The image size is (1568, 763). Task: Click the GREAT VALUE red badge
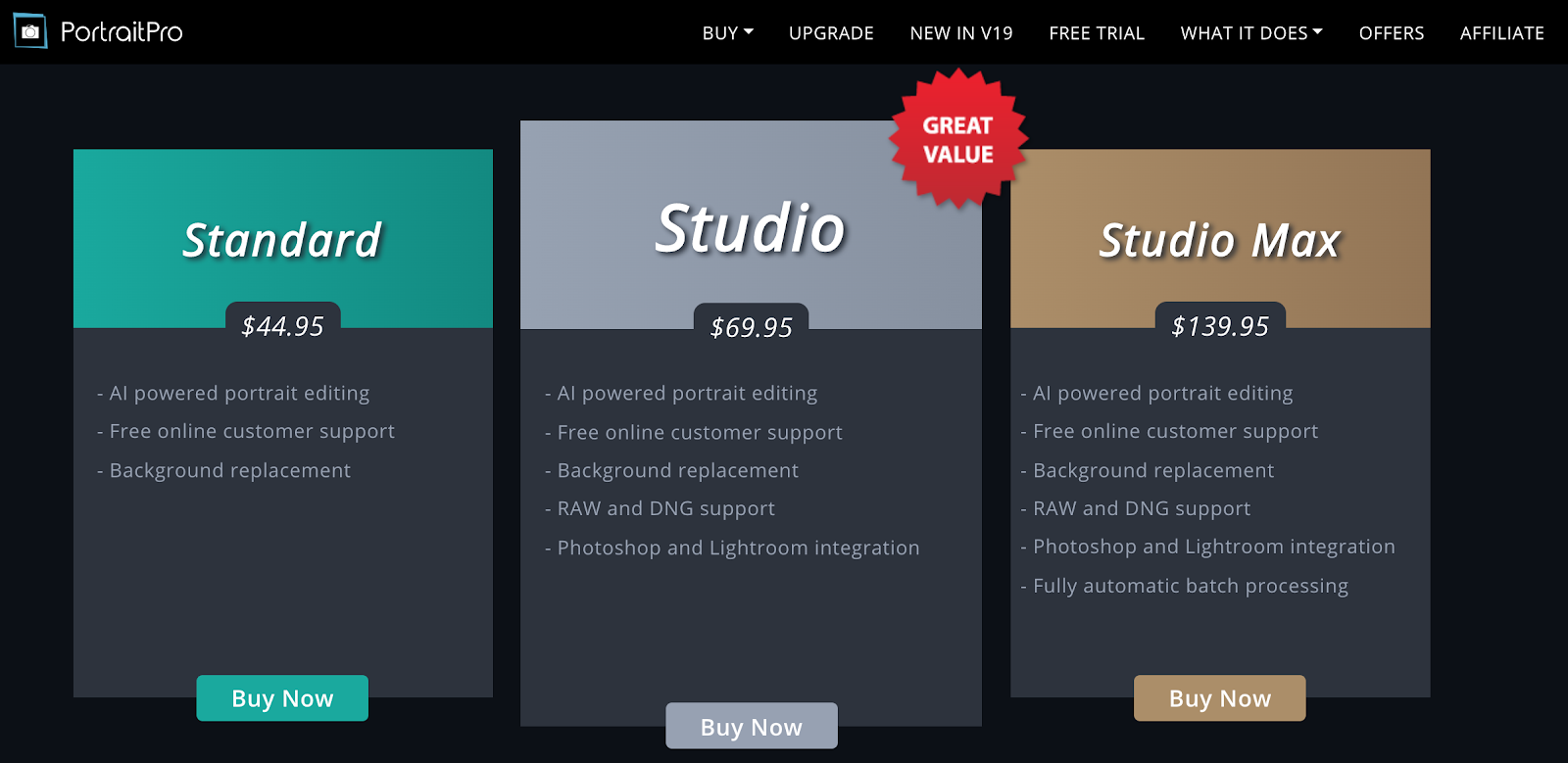click(958, 139)
